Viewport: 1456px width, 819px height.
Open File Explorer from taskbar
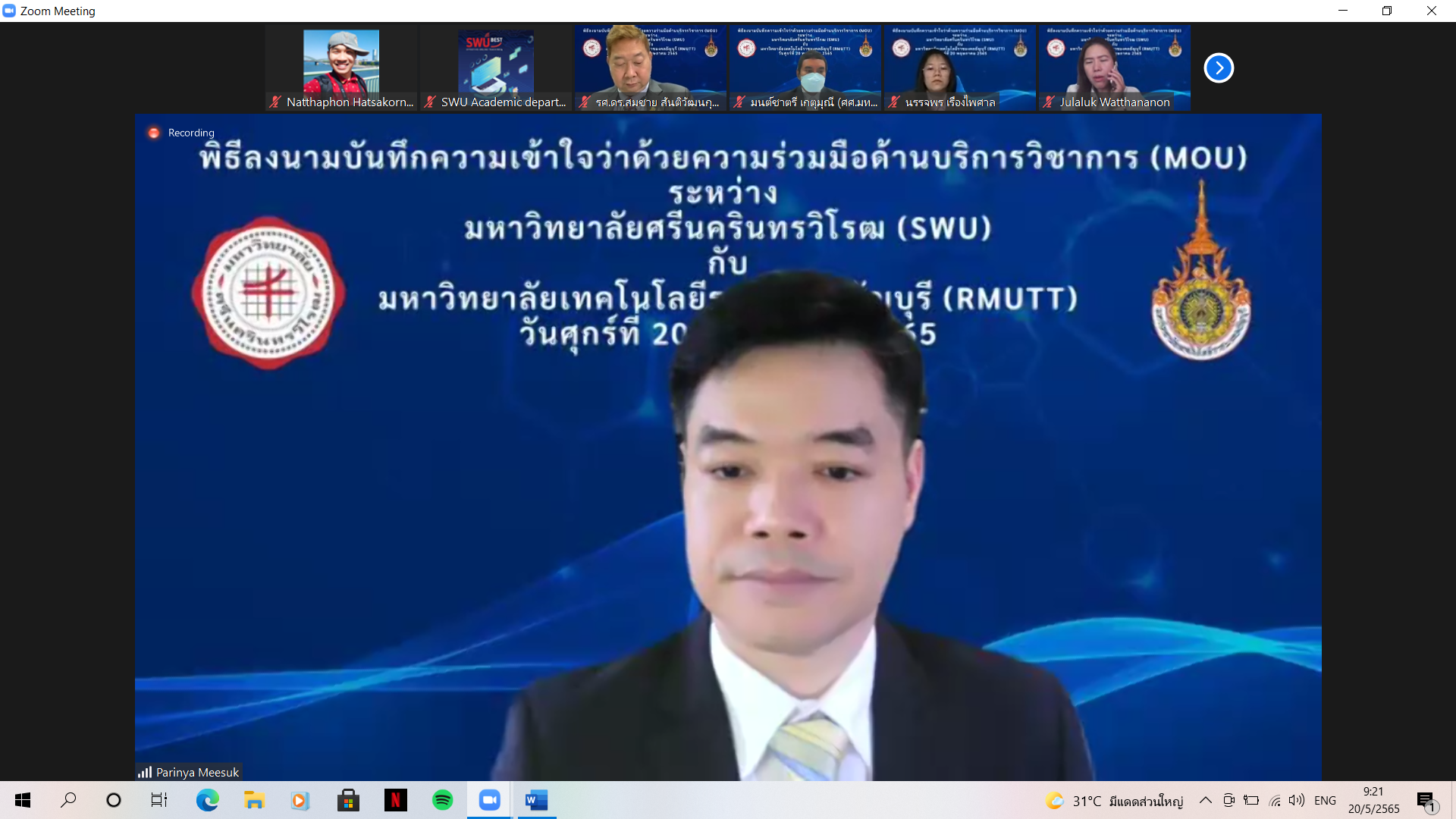click(x=254, y=800)
